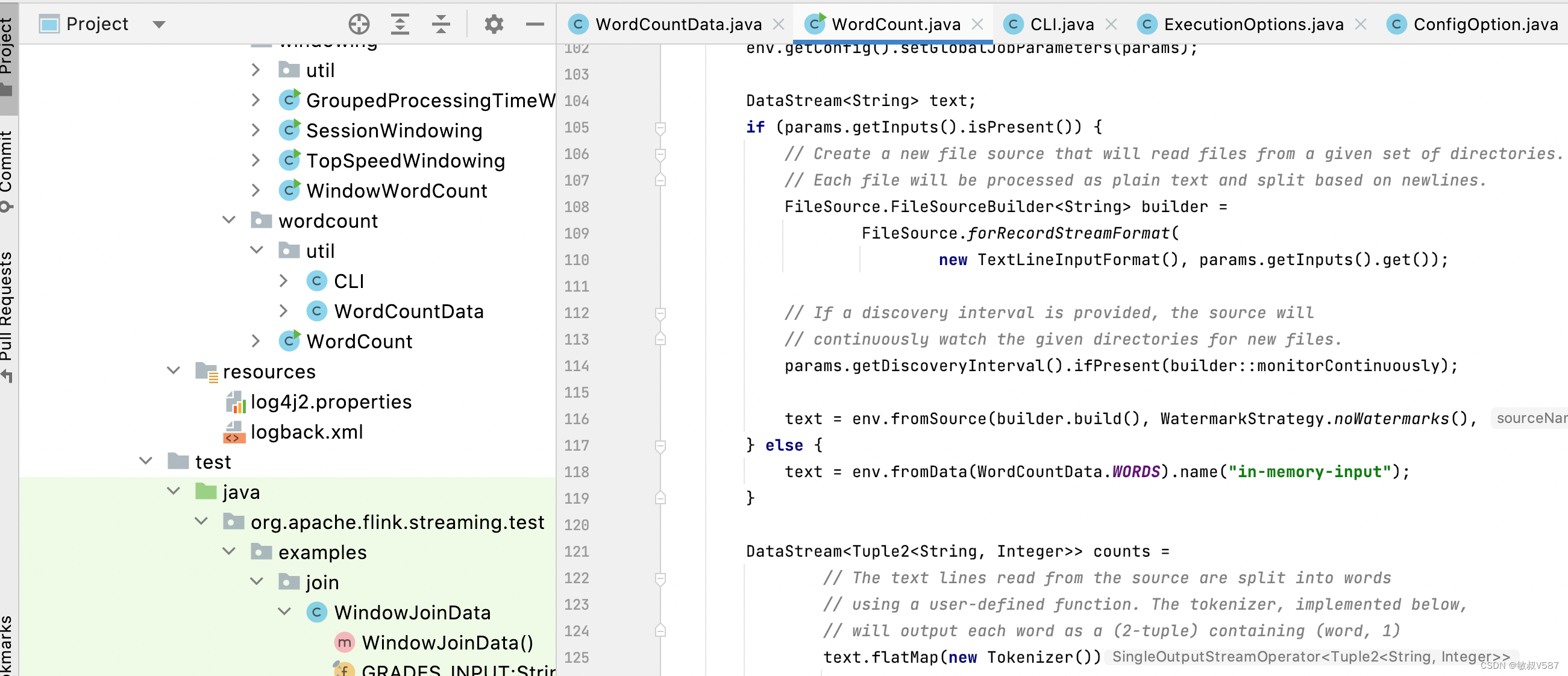
Task: Open the Commit tool window sidebar tab
Action: [7, 171]
